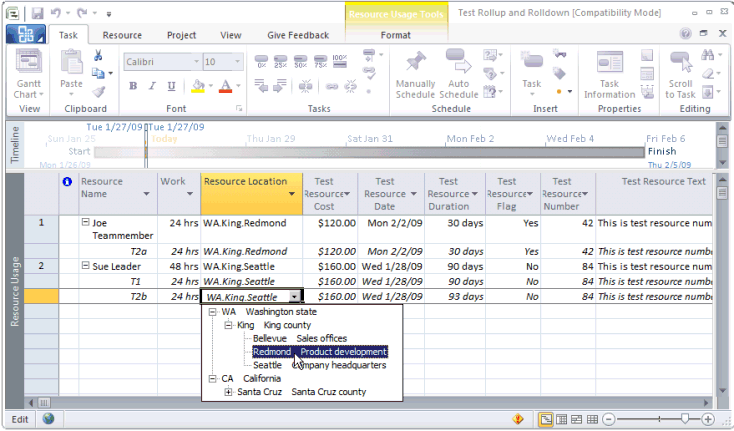
Task: Select the Format Painter brush icon
Action: 98,91
